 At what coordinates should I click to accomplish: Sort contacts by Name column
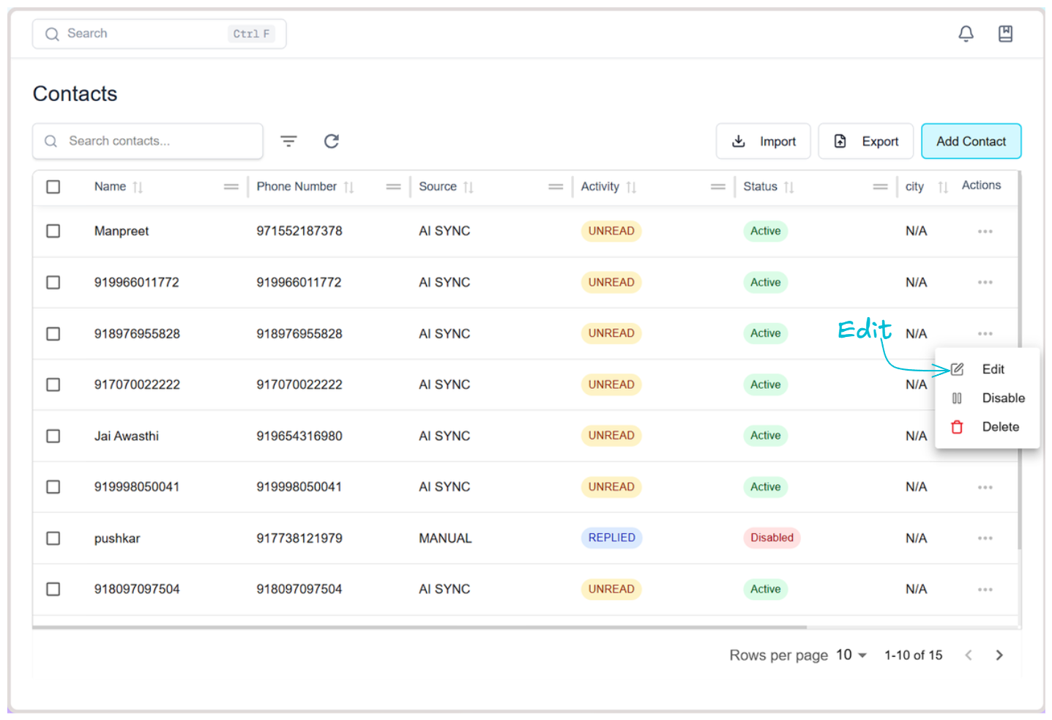pos(138,187)
